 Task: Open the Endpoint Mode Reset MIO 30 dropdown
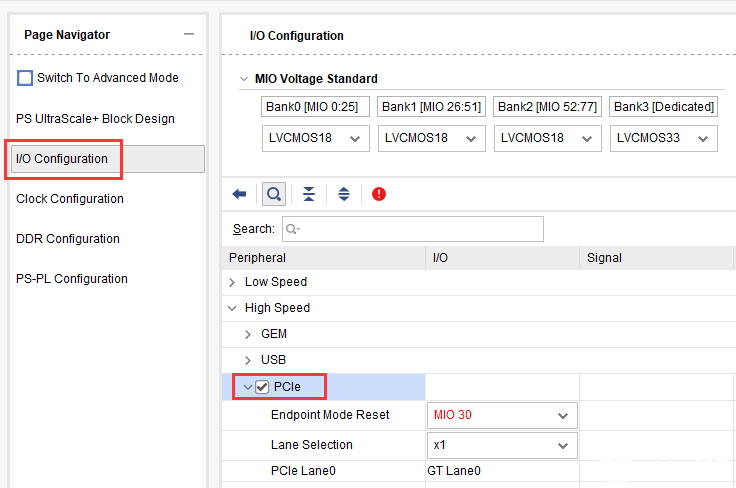coord(502,415)
